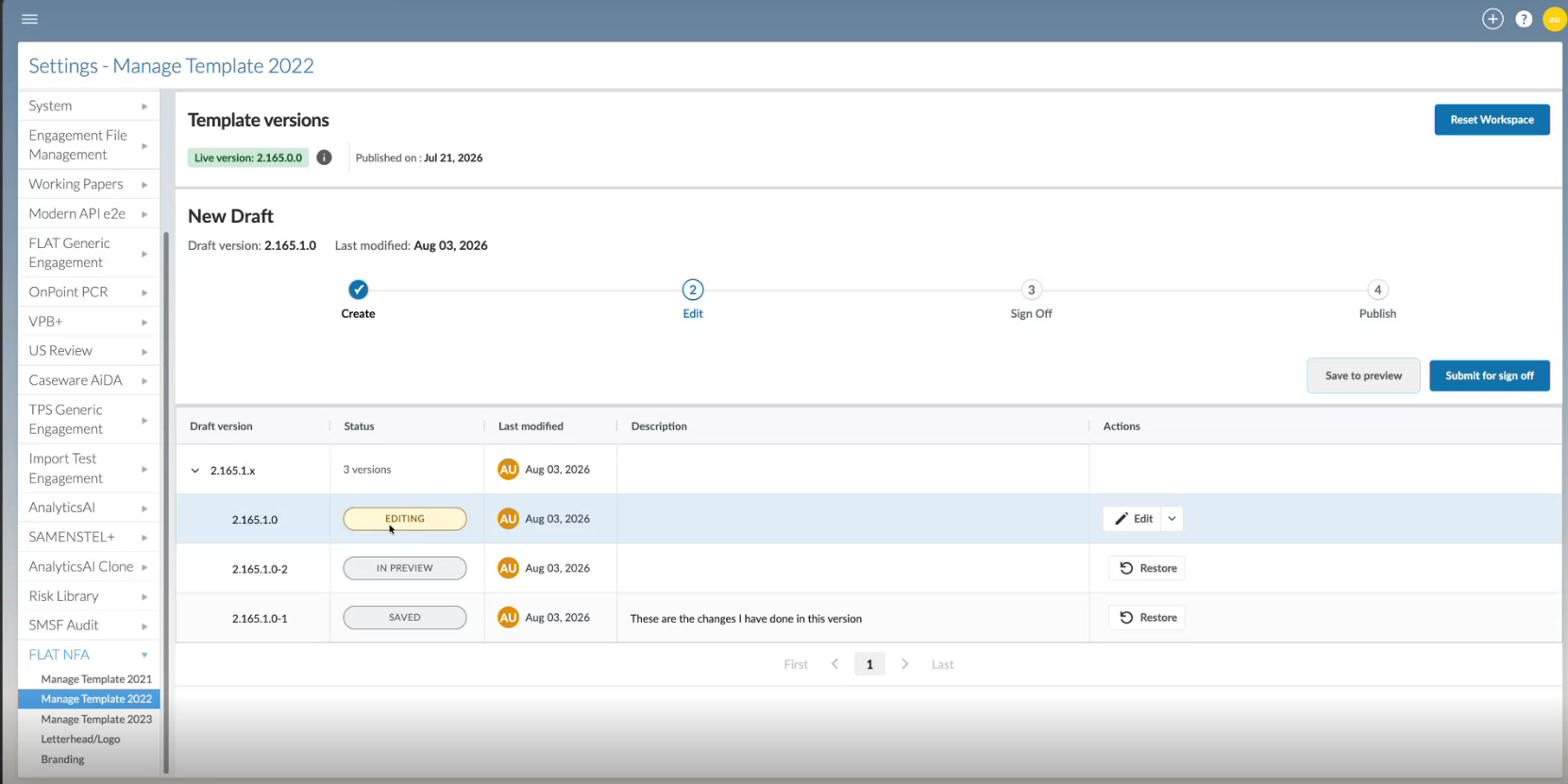Click the Last modified column header
The height and width of the screenshot is (784, 1568).
pyautogui.click(x=531, y=426)
